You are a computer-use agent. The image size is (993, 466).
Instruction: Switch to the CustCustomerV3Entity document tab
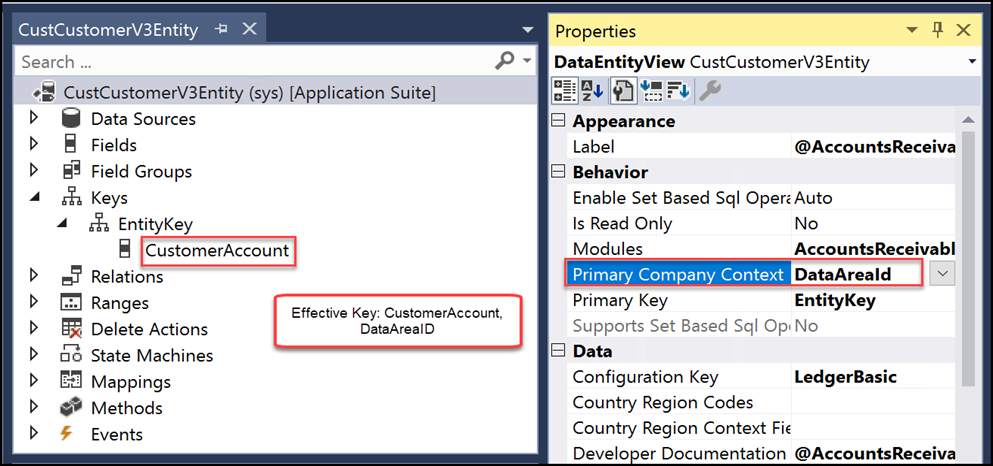coord(108,30)
